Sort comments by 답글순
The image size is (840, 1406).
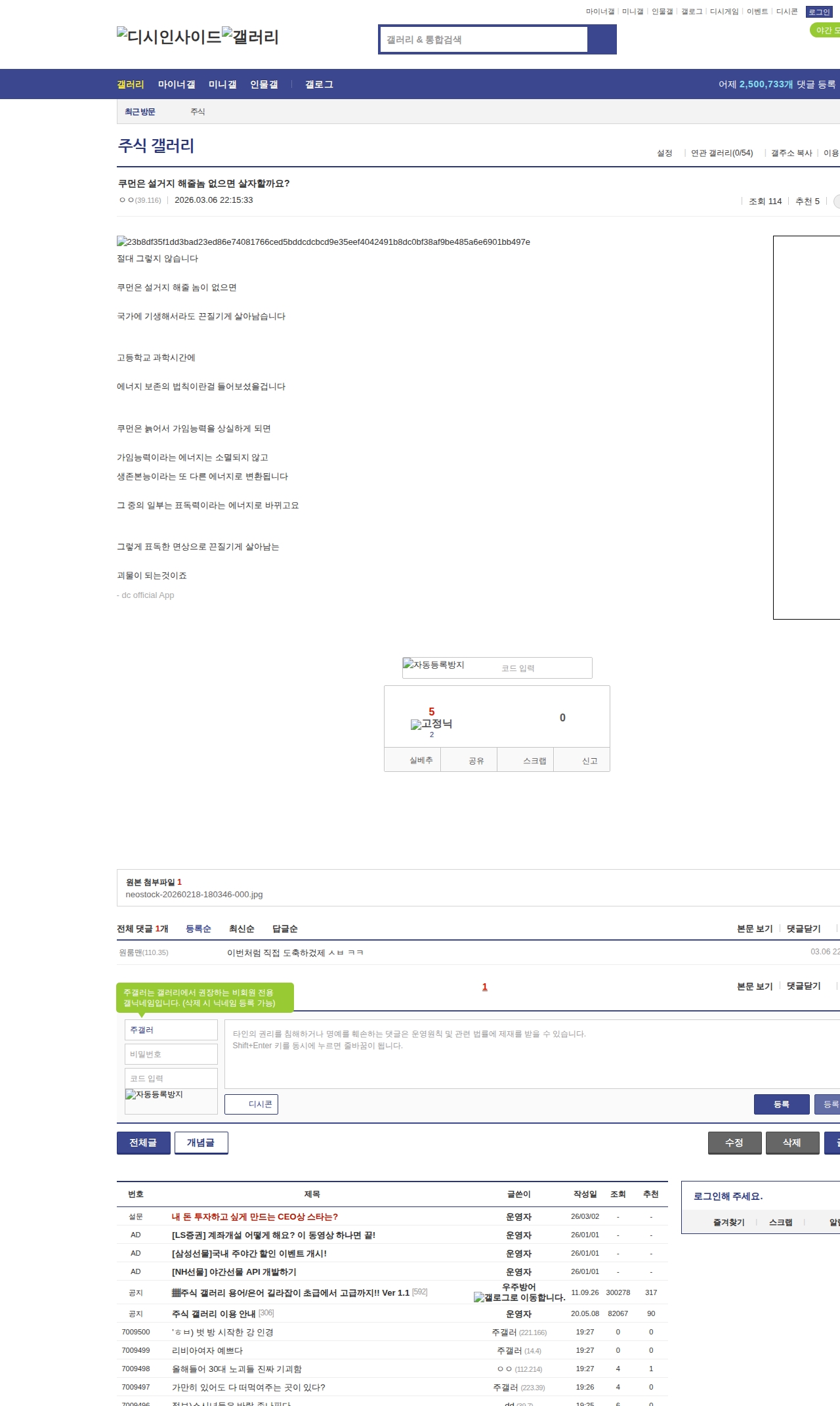pyautogui.click(x=285, y=929)
